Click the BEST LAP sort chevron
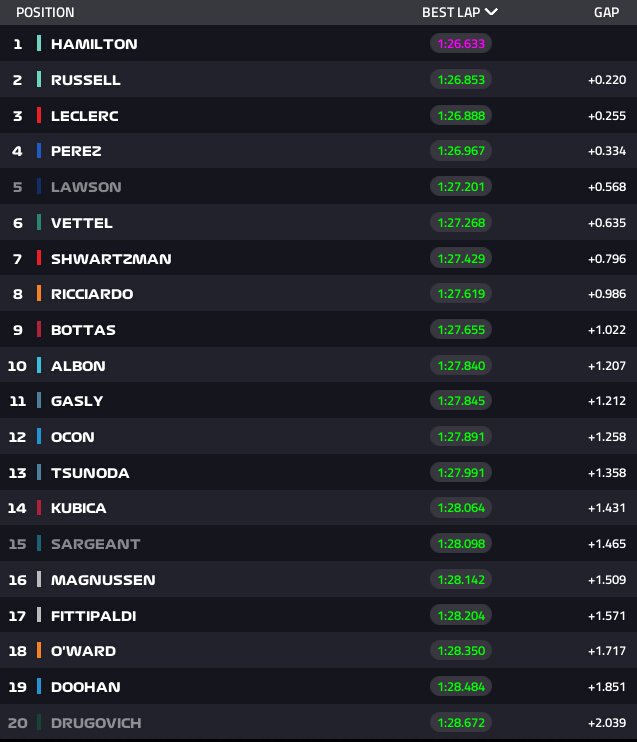Image resolution: width=637 pixels, height=742 pixels. [491, 12]
